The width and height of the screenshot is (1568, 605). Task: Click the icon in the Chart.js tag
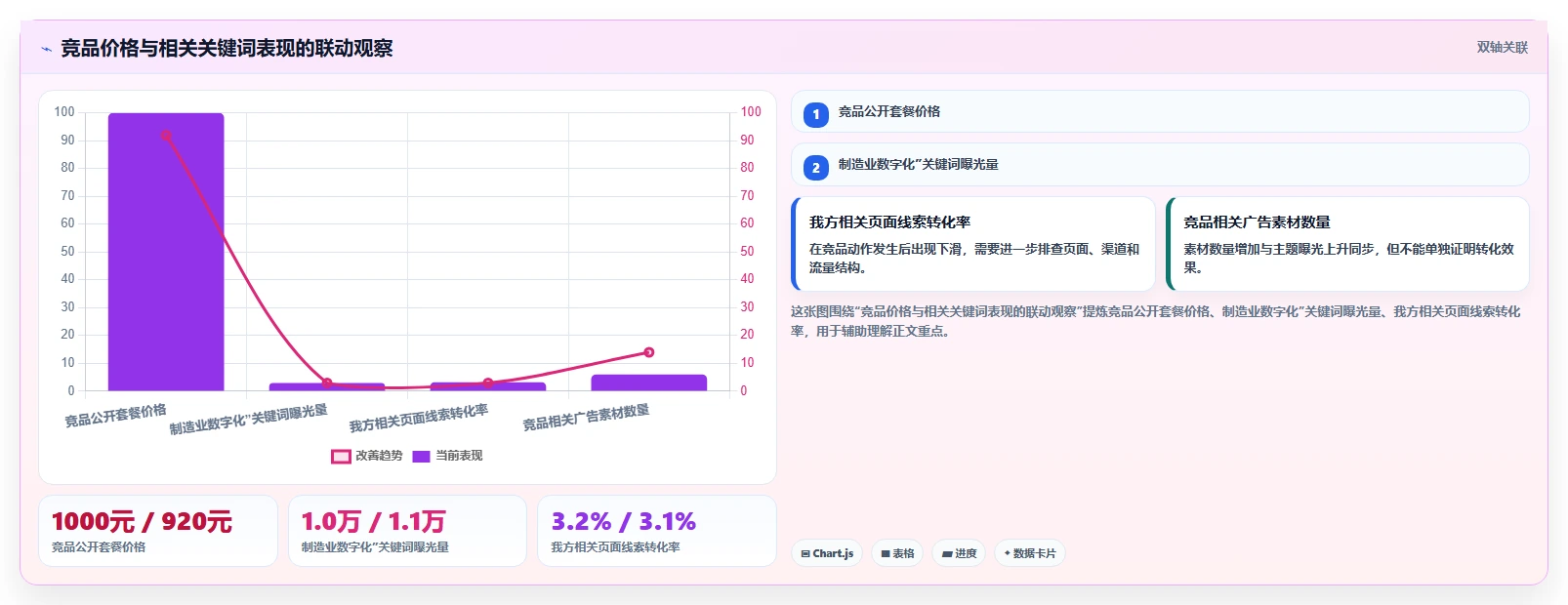coord(805,553)
